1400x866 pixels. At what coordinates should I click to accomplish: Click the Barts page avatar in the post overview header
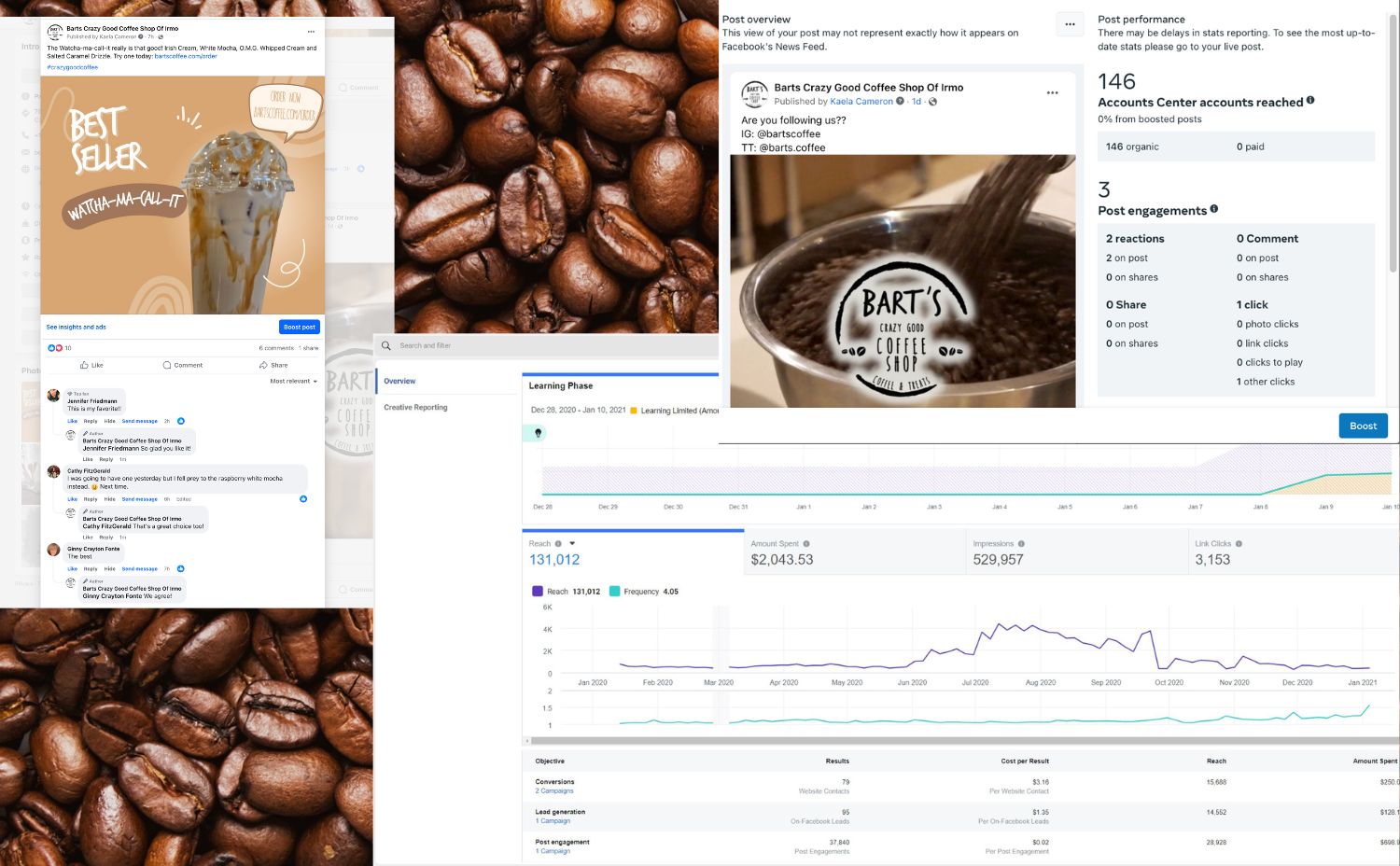(754, 94)
